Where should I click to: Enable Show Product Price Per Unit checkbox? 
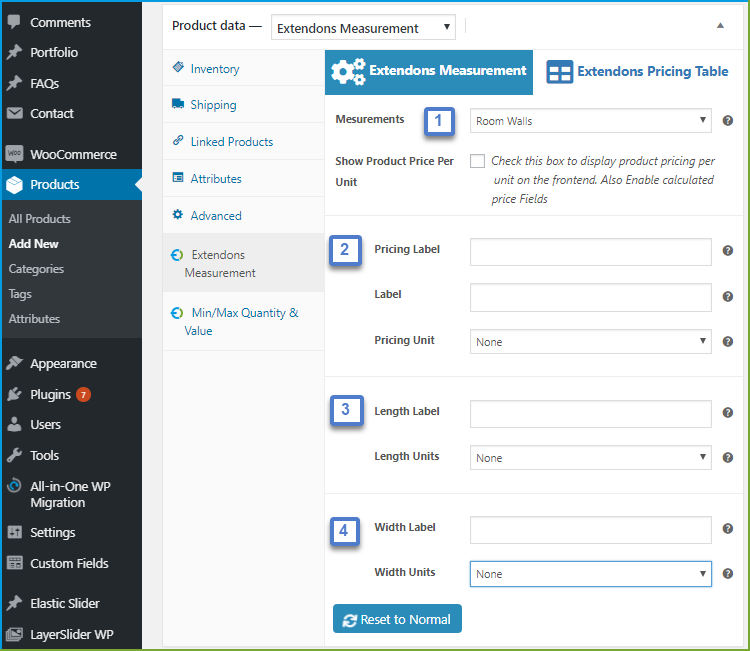pyautogui.click(x=477, y=161)
